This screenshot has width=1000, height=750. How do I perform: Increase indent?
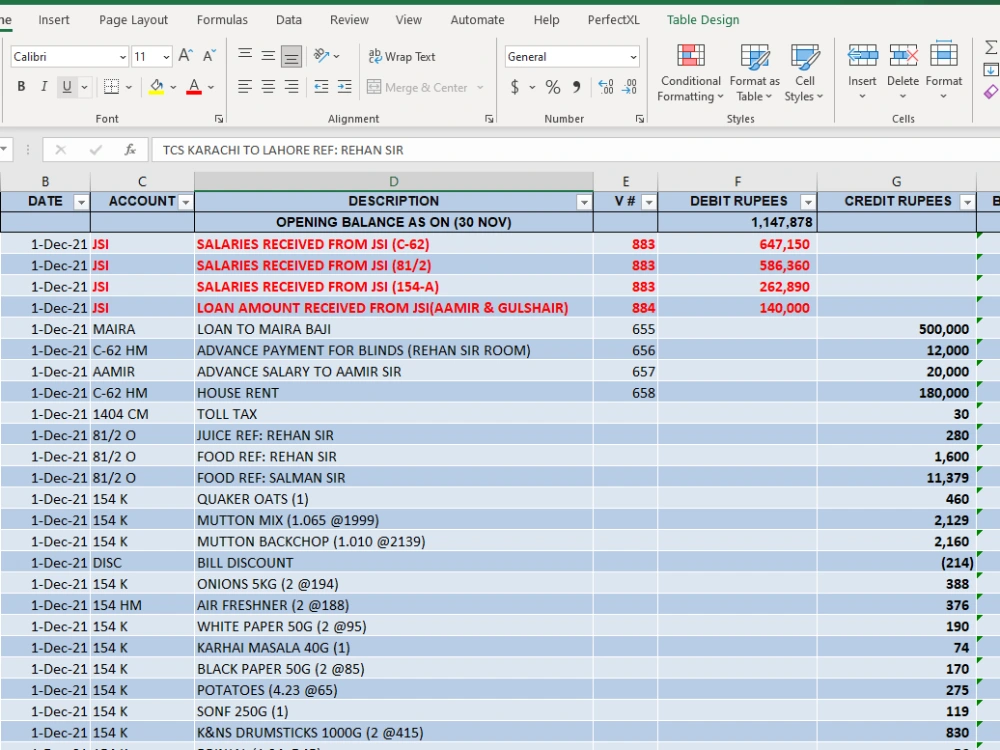344,87
